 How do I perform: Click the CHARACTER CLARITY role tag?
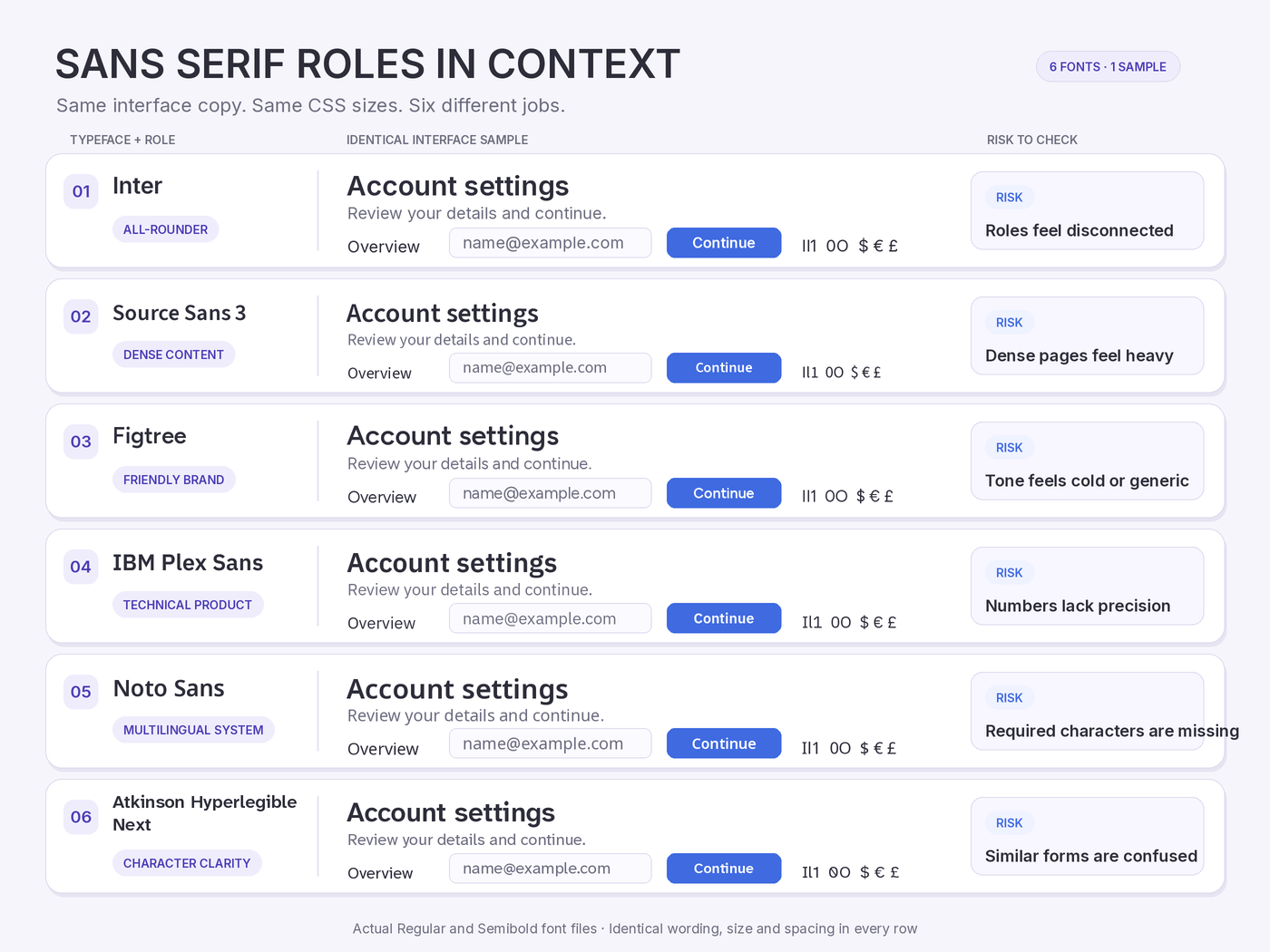click(x=187, y=863)
